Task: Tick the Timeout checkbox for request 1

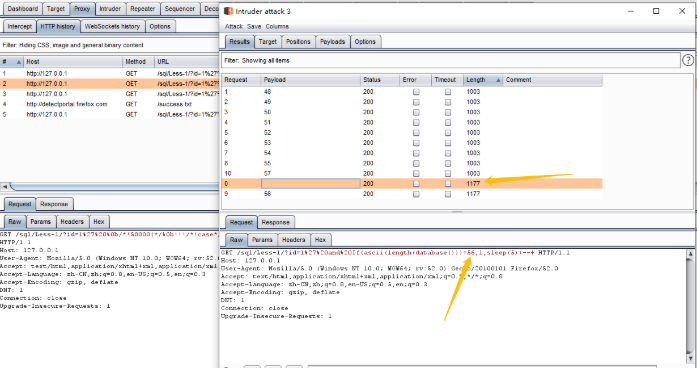Action: point(448,92)
